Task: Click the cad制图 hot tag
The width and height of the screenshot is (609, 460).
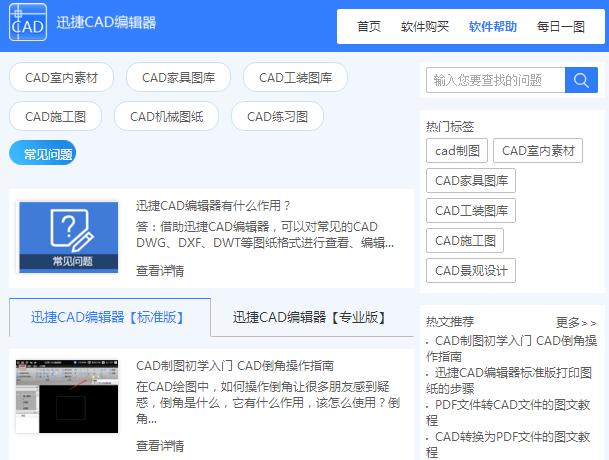Action: pos(457,150)
